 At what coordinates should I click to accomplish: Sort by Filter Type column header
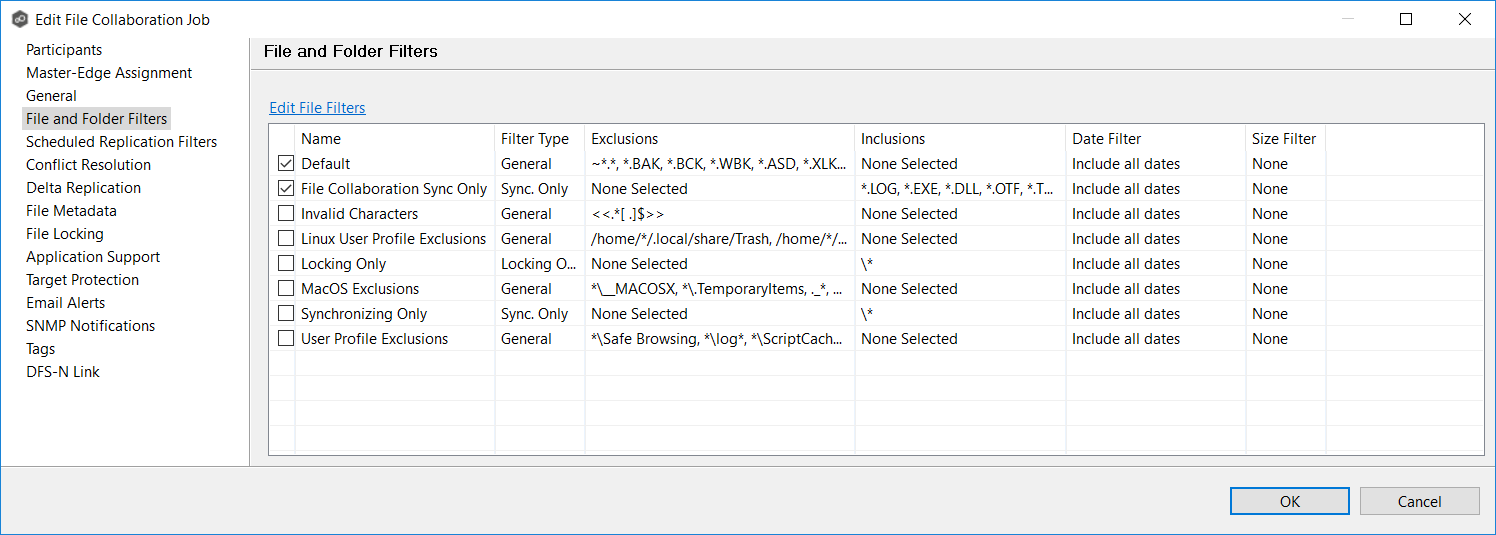[x=539, y=138]
